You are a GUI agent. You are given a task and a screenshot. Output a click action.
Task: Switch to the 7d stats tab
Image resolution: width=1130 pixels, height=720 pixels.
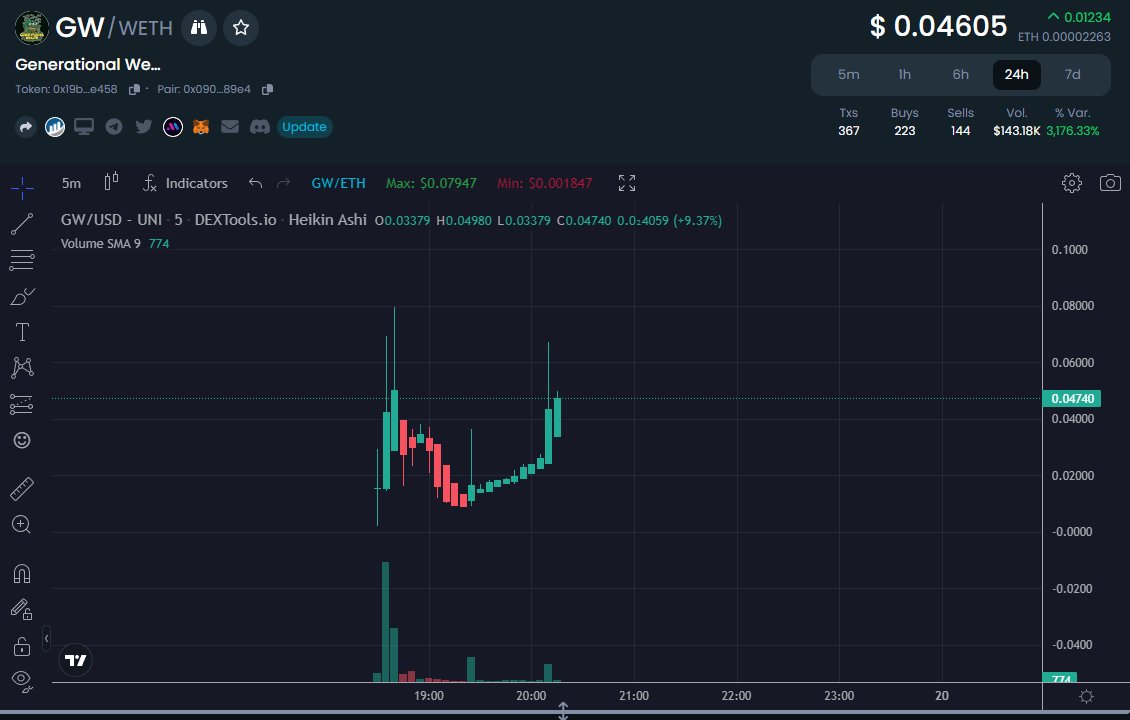1072,74
